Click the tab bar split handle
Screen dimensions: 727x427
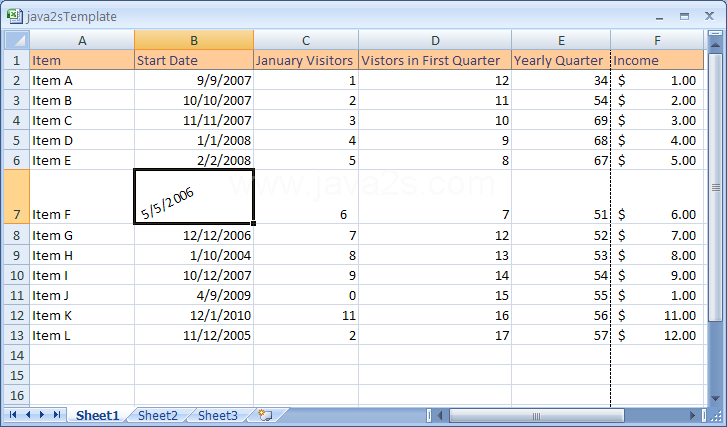click(429, 415)
